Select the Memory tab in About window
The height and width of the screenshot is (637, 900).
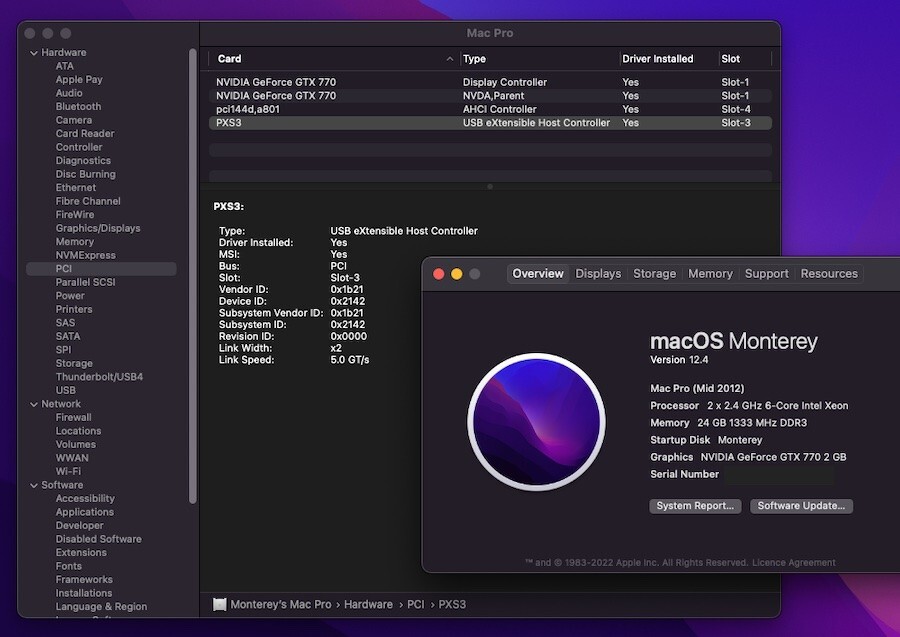[x=710, y=274]
